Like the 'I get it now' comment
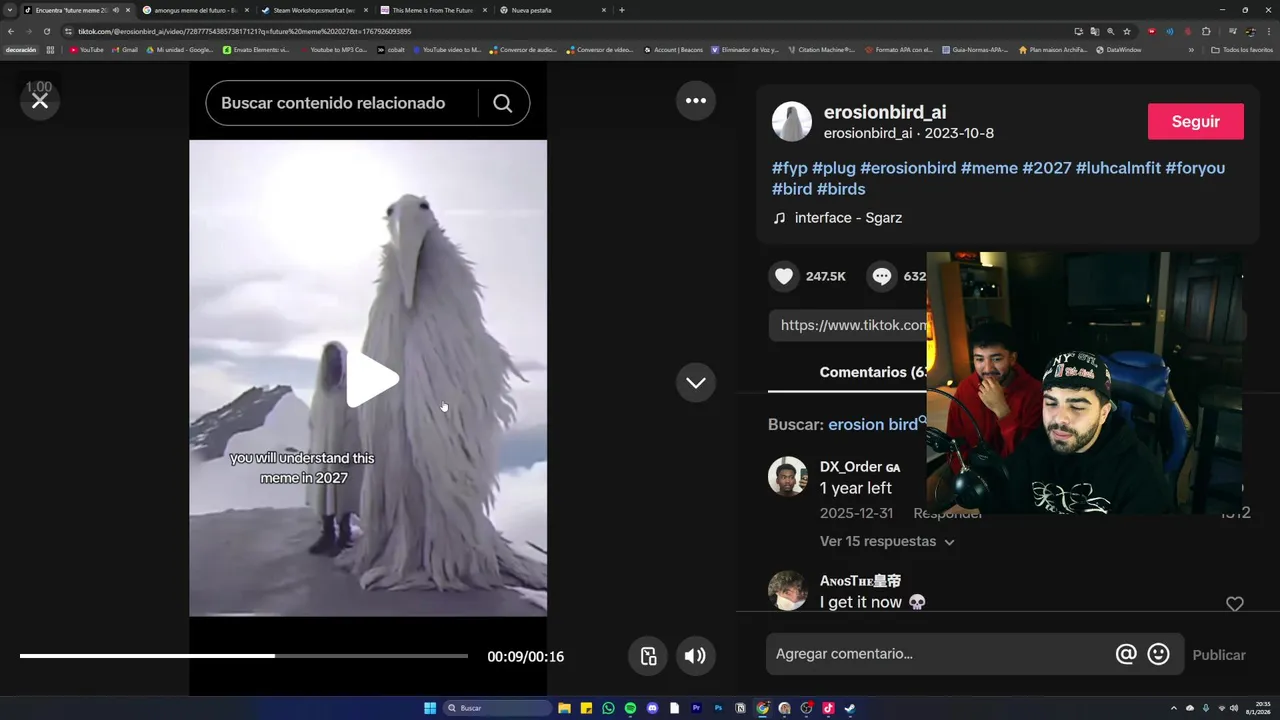Viewport: 1280px width, 720px height. tap(1235, 604)
